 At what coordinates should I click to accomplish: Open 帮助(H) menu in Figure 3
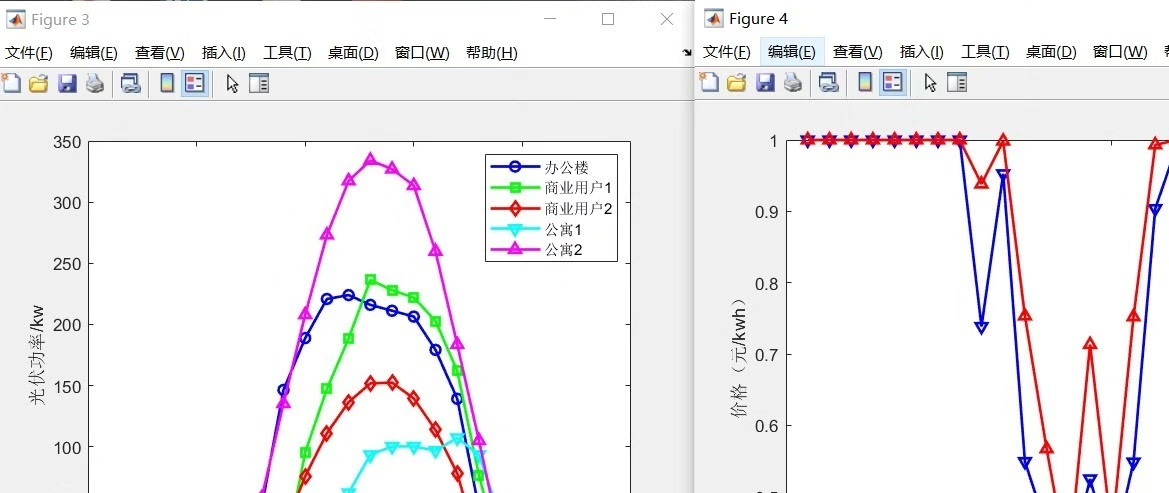(x=491, y=53)
